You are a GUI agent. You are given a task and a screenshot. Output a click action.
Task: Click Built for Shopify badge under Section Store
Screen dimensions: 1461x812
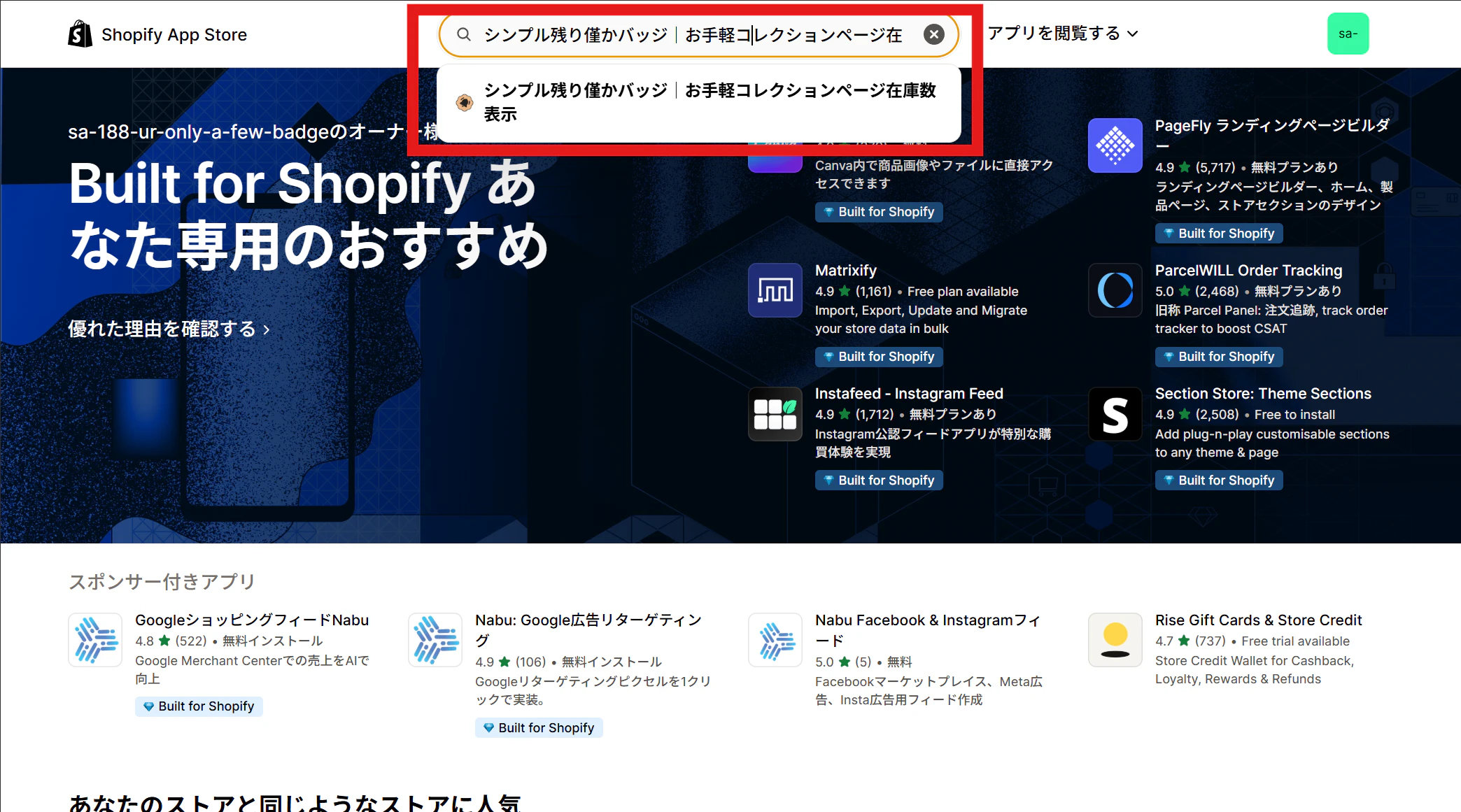tap(1219, 480)
